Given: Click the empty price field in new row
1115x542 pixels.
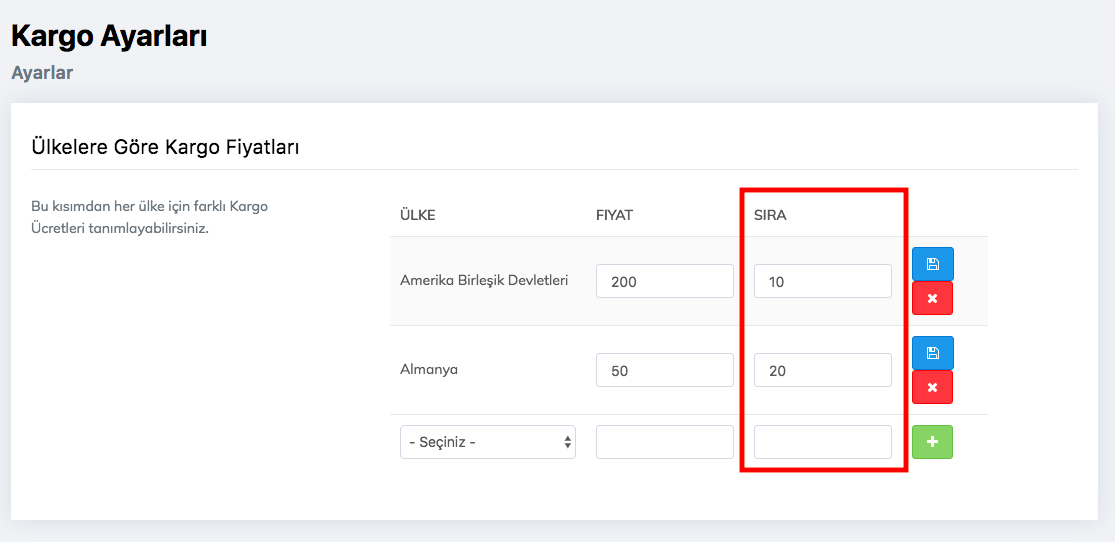Looking at the screenshot, I should 664,442.
